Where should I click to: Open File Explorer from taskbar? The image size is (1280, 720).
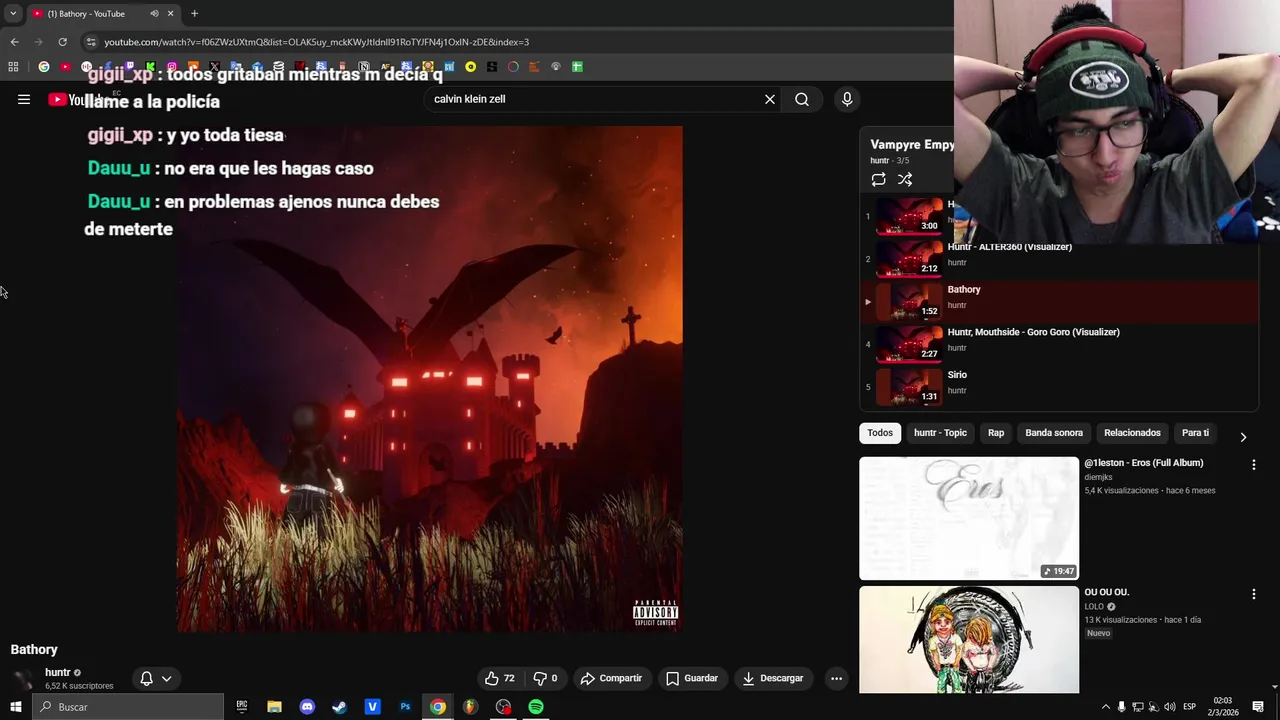click(274, 707)
